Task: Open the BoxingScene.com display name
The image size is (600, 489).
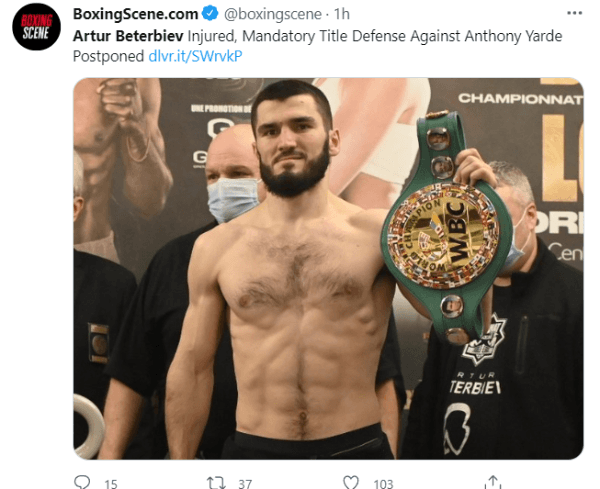Action: [135, 14]
